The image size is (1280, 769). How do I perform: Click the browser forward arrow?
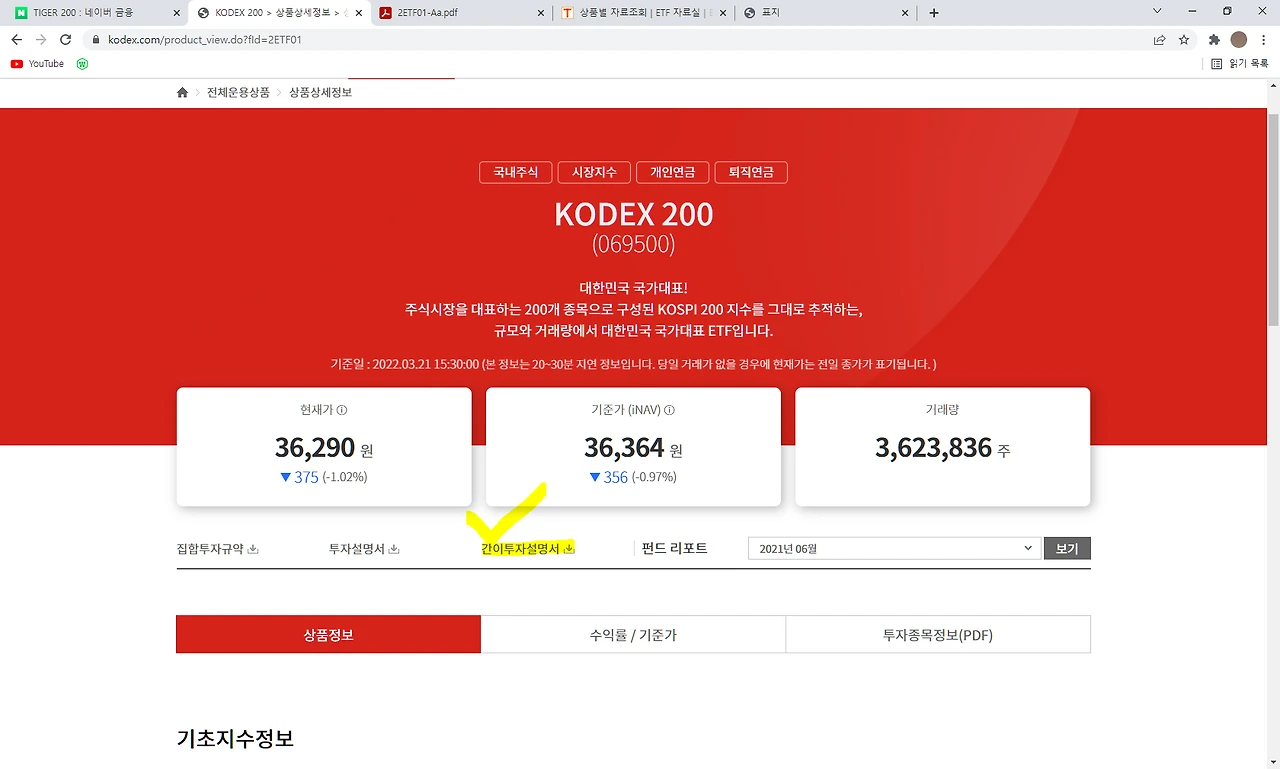(x=41, y=40)
